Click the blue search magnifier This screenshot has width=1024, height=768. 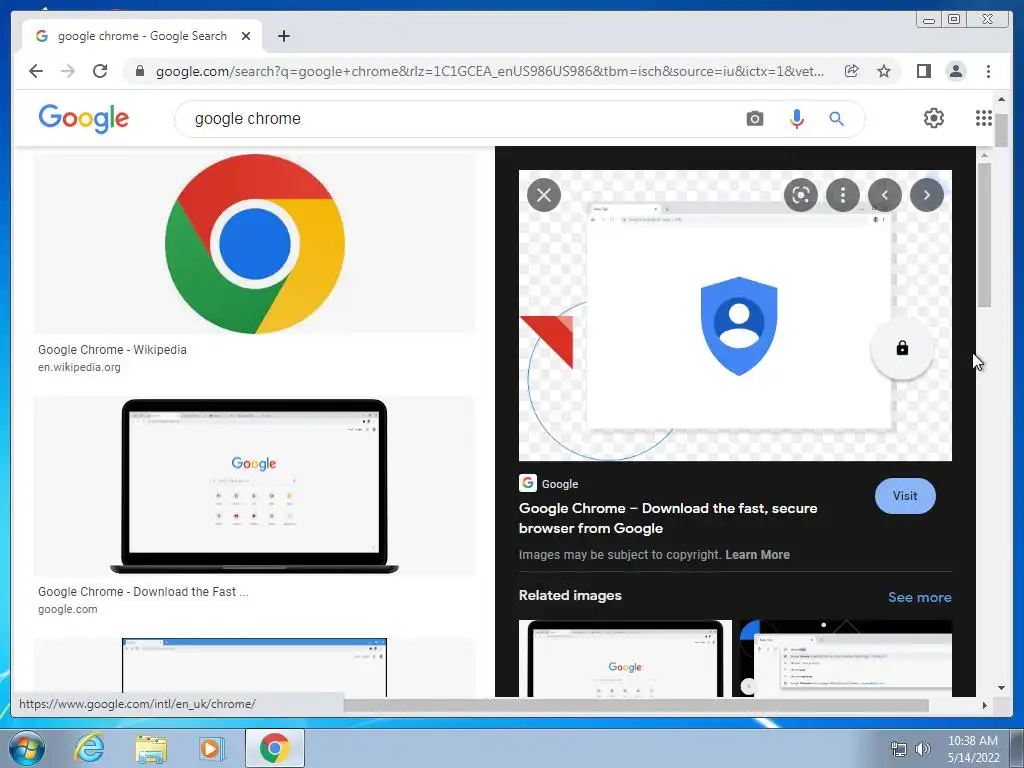837,119
